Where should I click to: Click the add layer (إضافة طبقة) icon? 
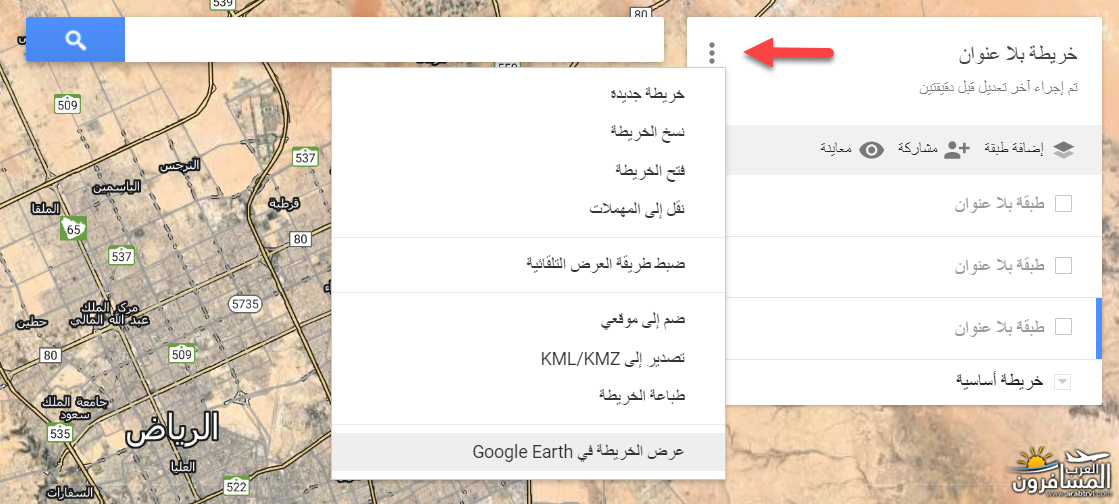pos(1062,149)
